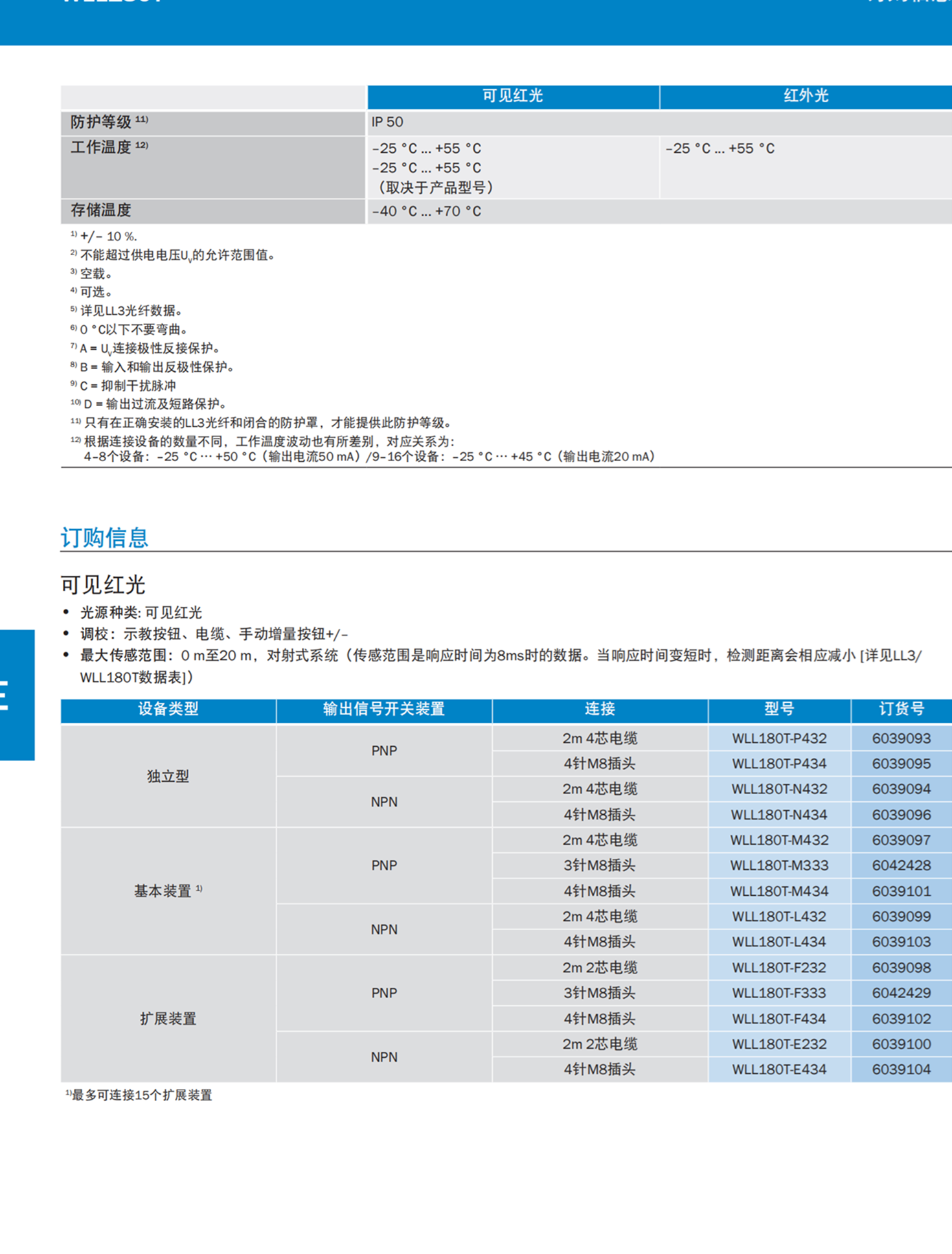Click model WLL180T-M432

[x=780, y=840]
